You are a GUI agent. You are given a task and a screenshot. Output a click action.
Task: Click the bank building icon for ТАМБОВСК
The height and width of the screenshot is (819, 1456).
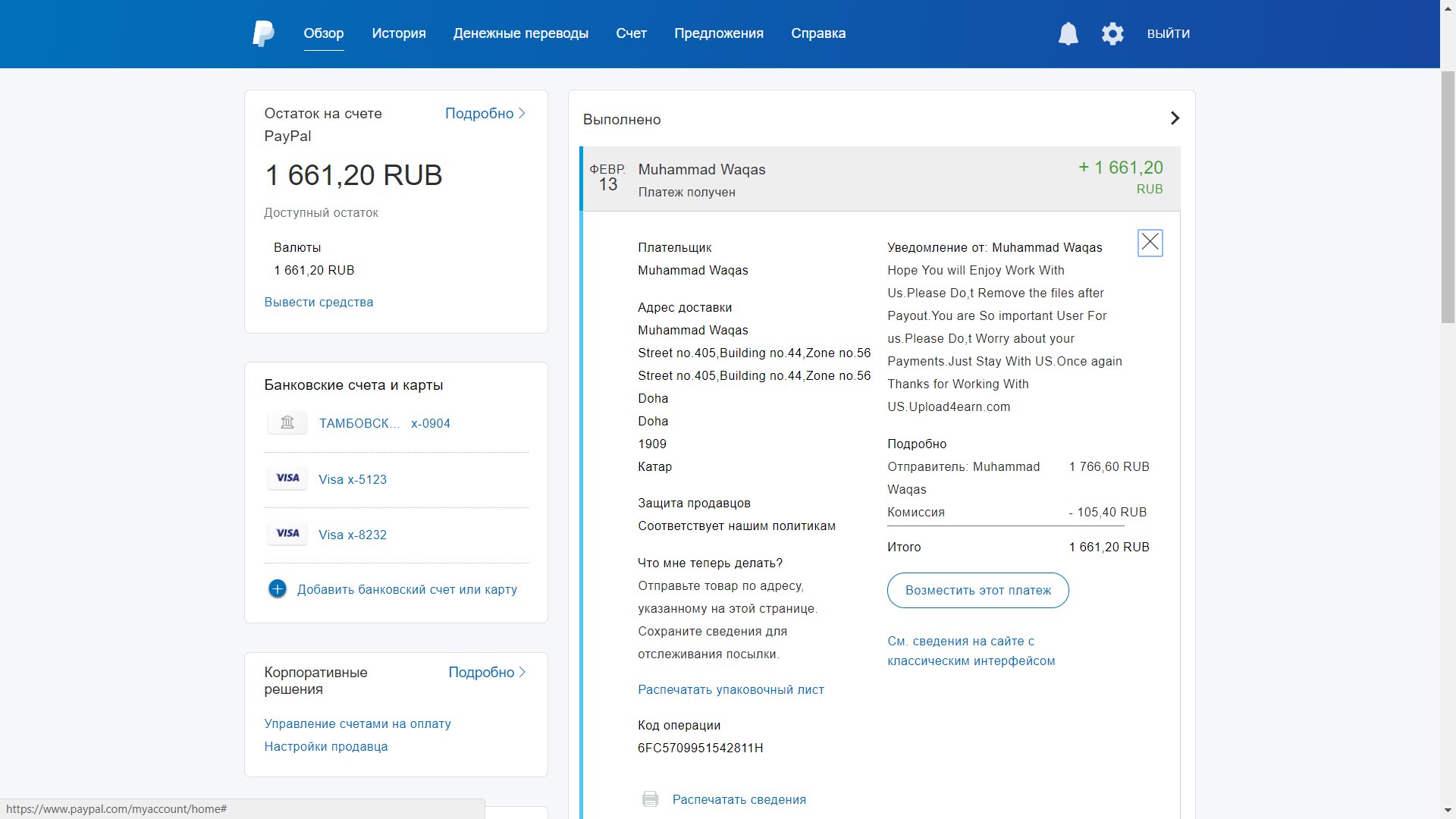tap(287, 422)
